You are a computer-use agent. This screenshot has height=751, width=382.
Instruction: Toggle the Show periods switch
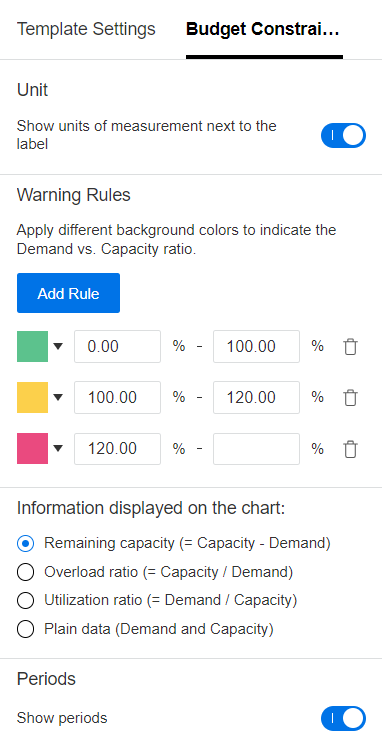click(343, 718)
